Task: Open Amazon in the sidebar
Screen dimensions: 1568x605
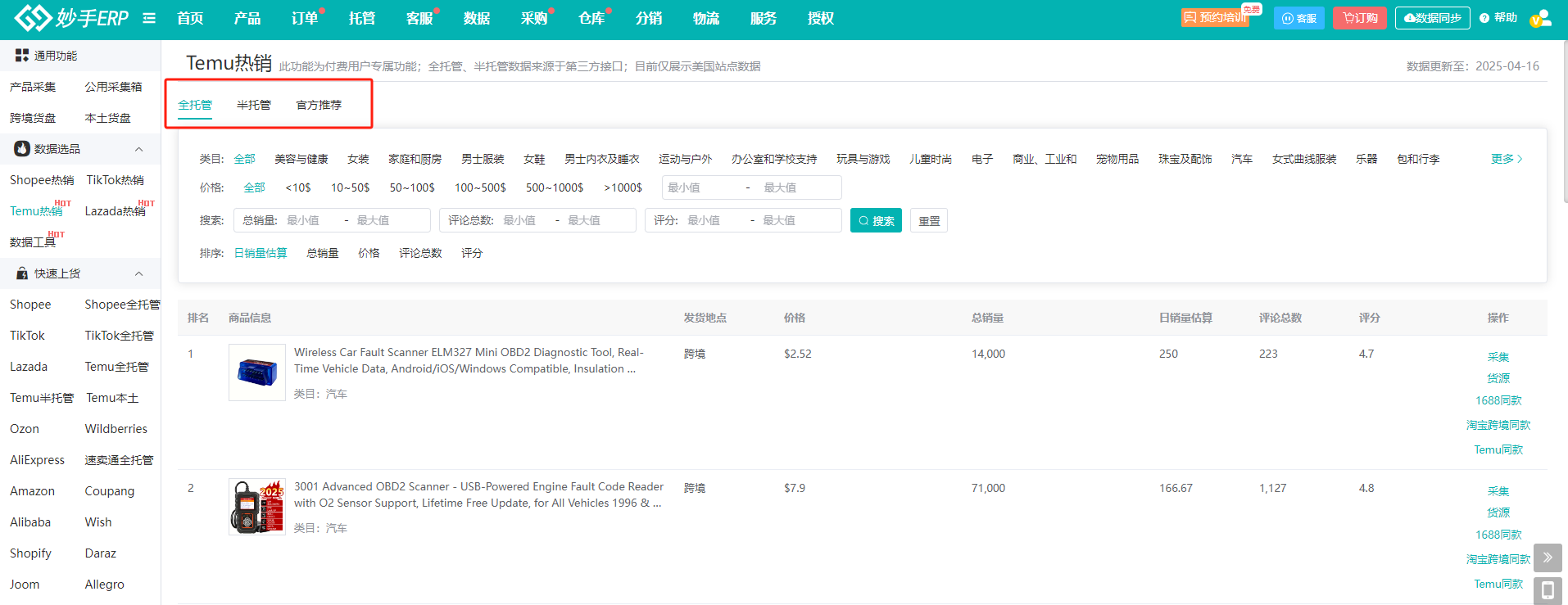Action: click(32, 491)
